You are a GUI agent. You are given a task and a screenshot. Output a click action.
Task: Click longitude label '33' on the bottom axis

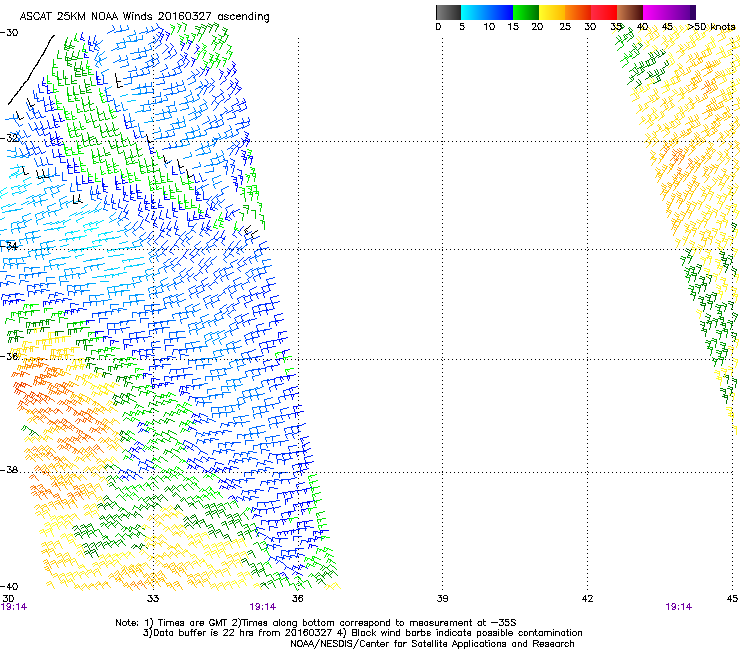(153, 599)
